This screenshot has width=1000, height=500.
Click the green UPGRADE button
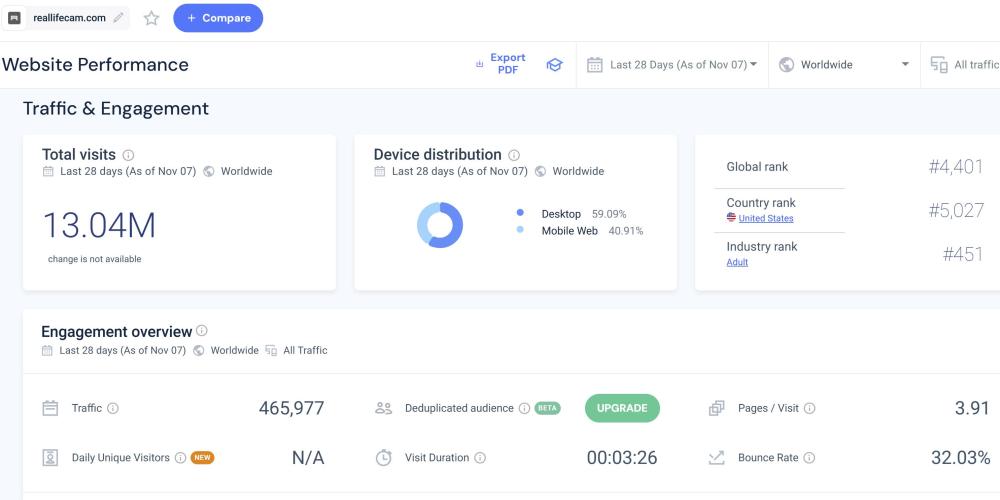point(622,408)
